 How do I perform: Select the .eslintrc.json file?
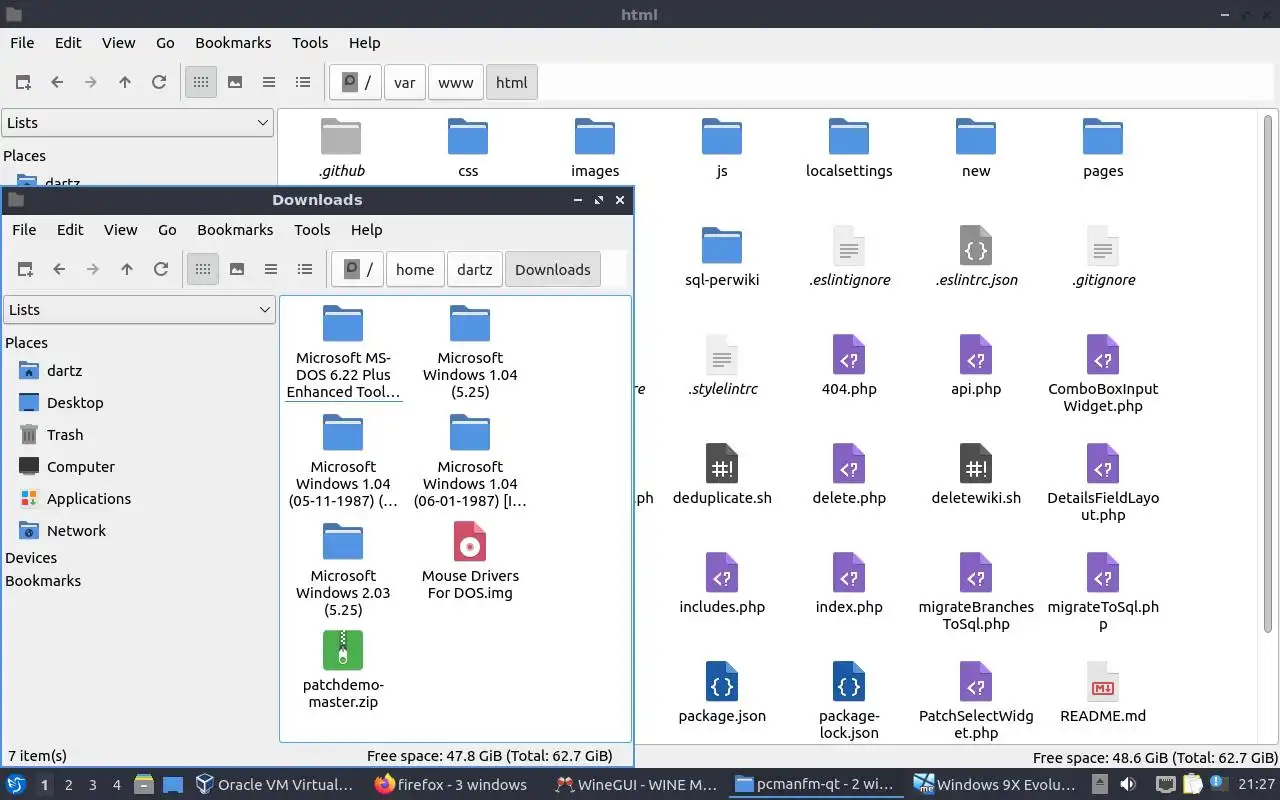point(976,257)
